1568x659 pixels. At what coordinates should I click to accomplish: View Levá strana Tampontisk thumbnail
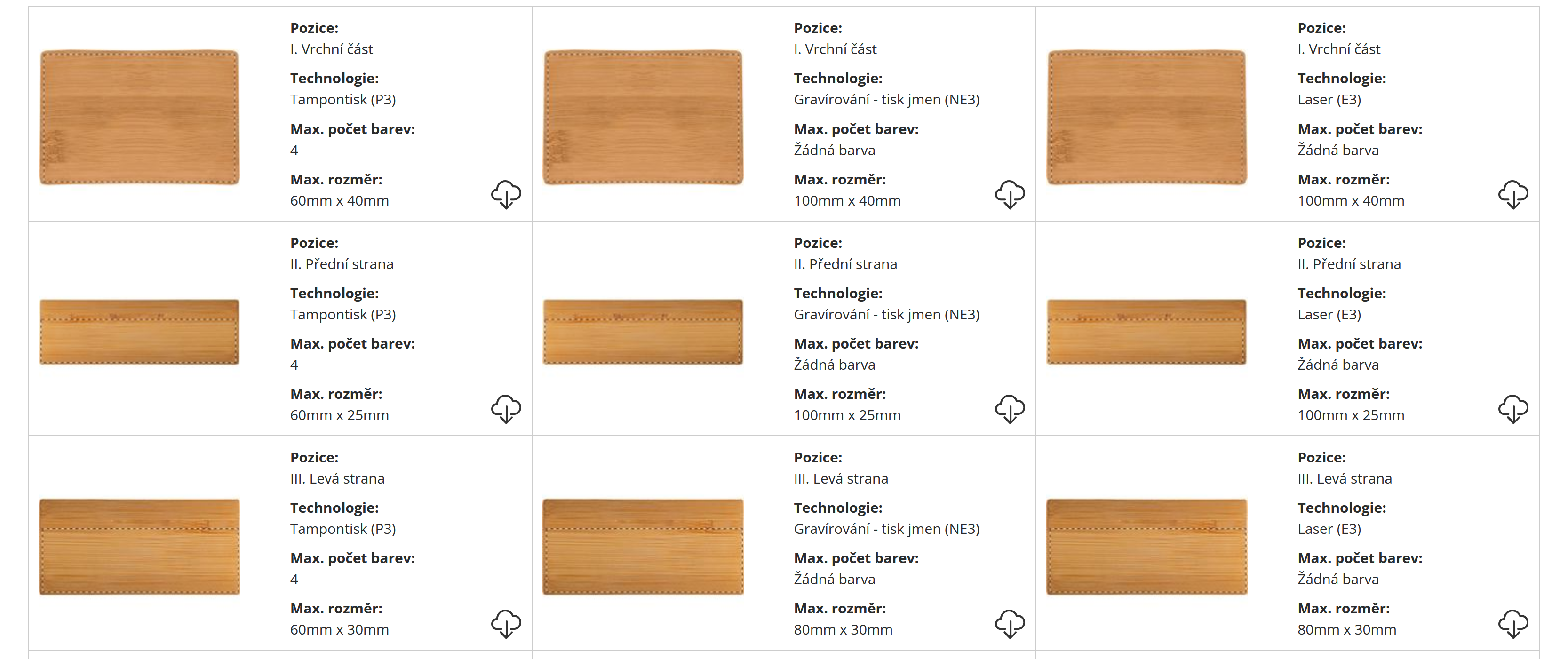pyautogui.click(x=139, y=547)
